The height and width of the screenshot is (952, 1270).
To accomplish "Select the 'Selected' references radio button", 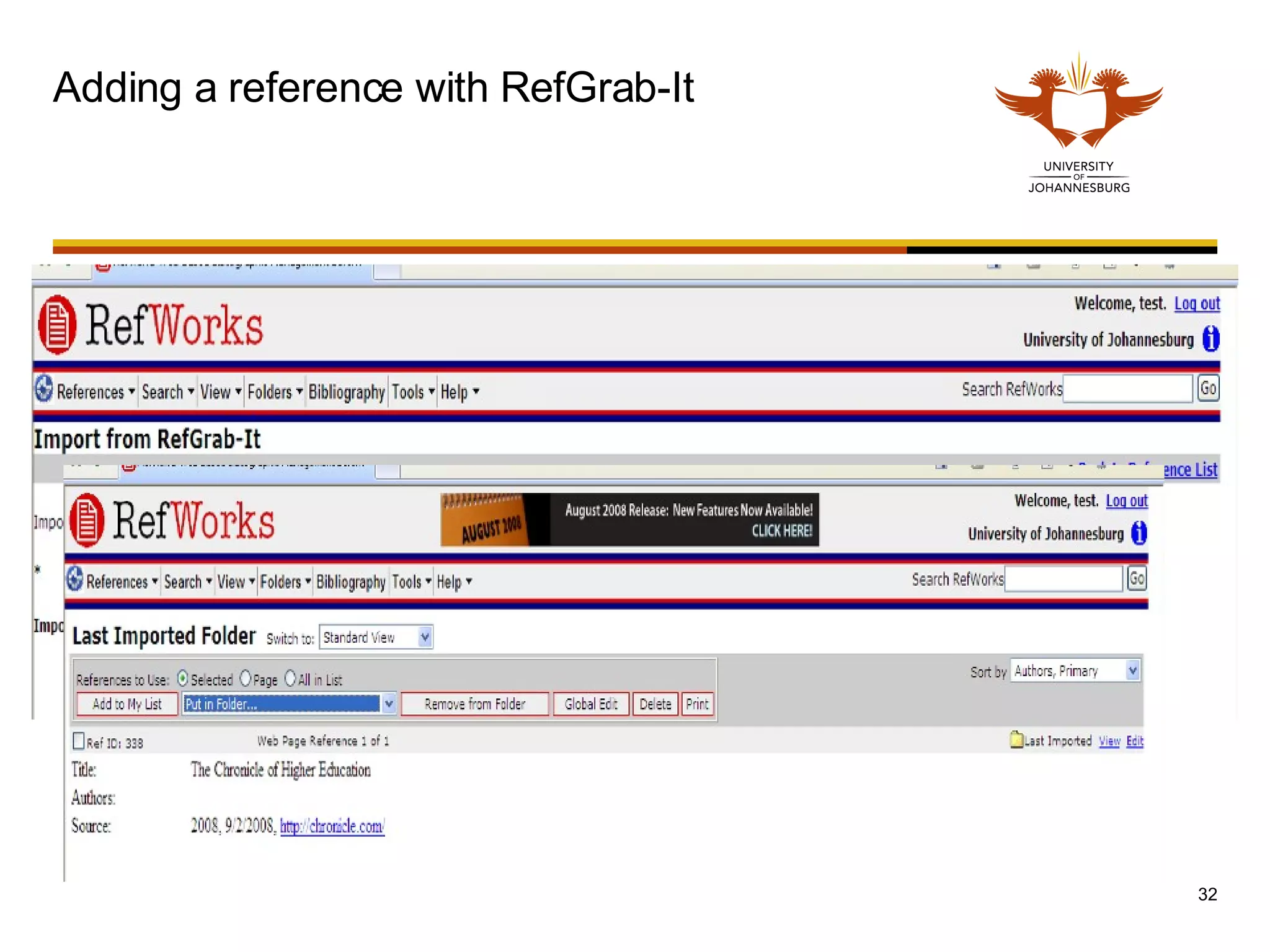I will [x=182, y=679].
